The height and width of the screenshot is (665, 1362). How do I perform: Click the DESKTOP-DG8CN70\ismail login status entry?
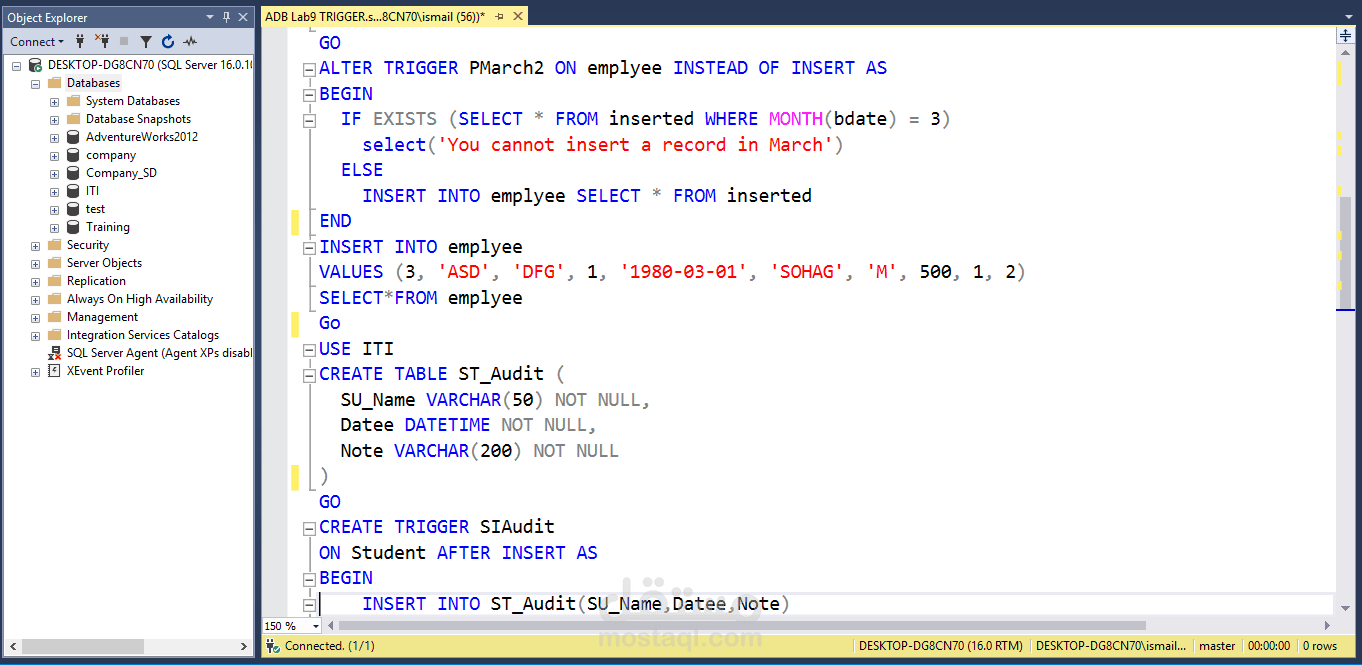pos(1111,646)
